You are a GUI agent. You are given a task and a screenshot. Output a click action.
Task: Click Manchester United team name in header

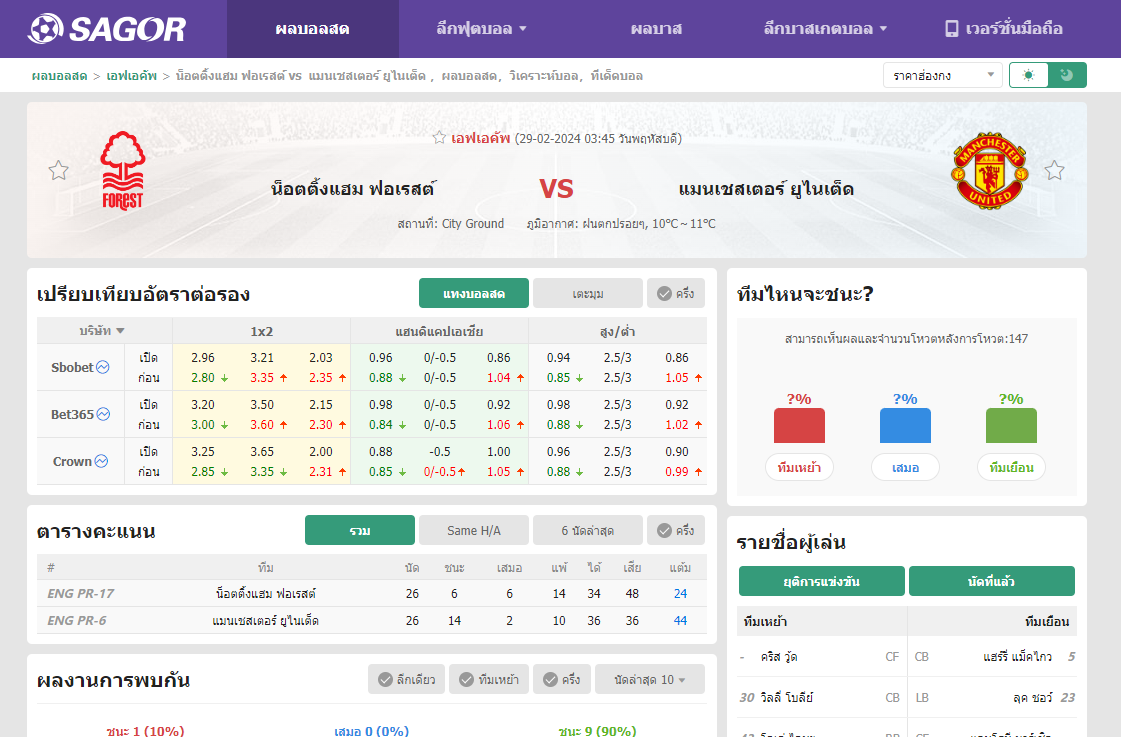pyautogui.click(x=766, y=189)
